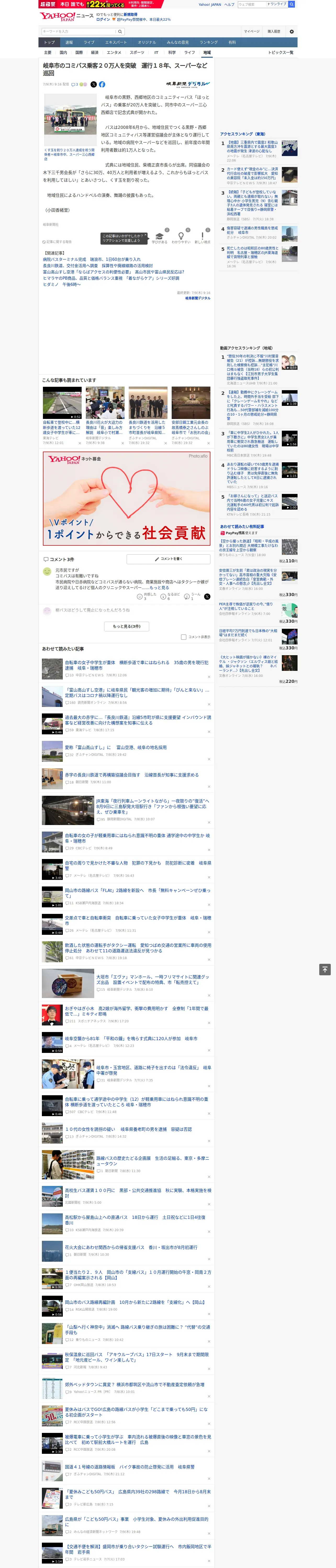Click 共感した smiley on the first comment
Screen dimensions: 336x1568
(140, 597)
